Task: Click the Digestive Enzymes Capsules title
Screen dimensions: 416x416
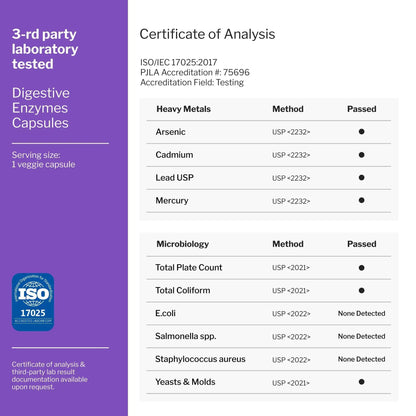Action: (41, 108)
